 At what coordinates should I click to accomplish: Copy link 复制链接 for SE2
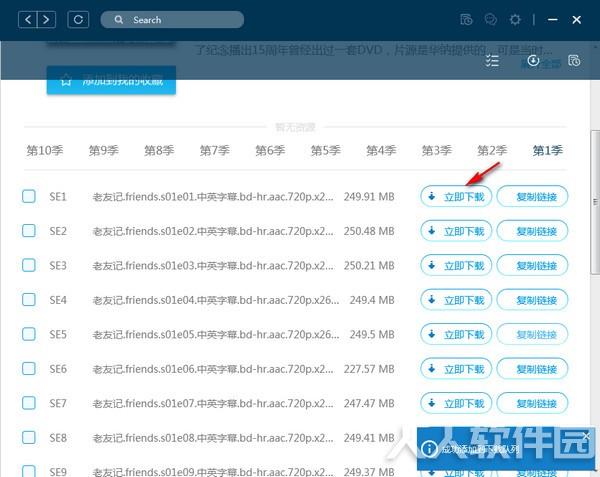(x=532, y=231)
